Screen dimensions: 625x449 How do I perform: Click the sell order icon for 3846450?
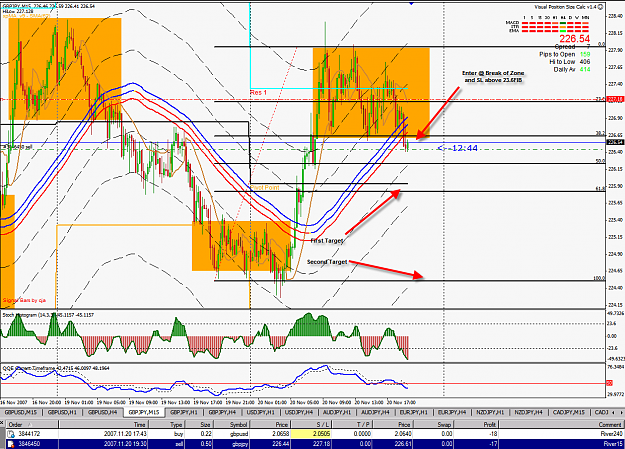coord(11,443)
